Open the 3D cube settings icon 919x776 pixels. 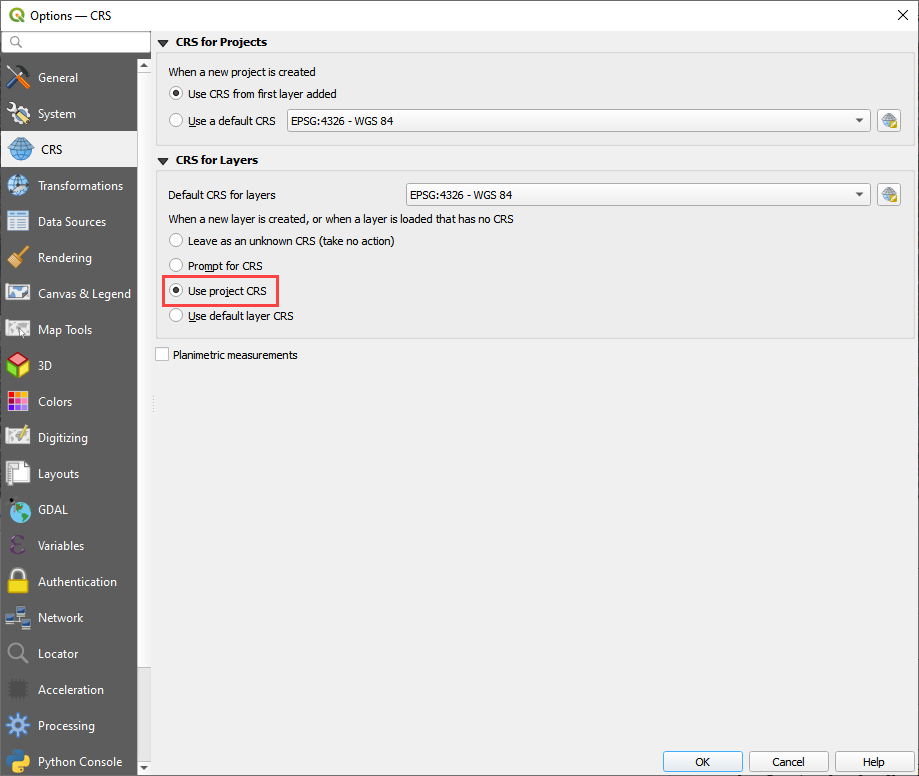click(x=18, y=366)
